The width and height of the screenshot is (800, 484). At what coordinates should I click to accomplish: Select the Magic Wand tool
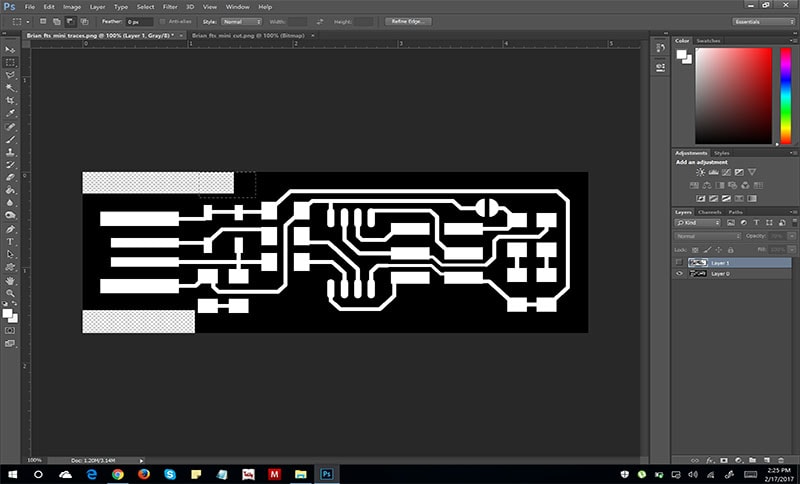[x=10, y=88]
